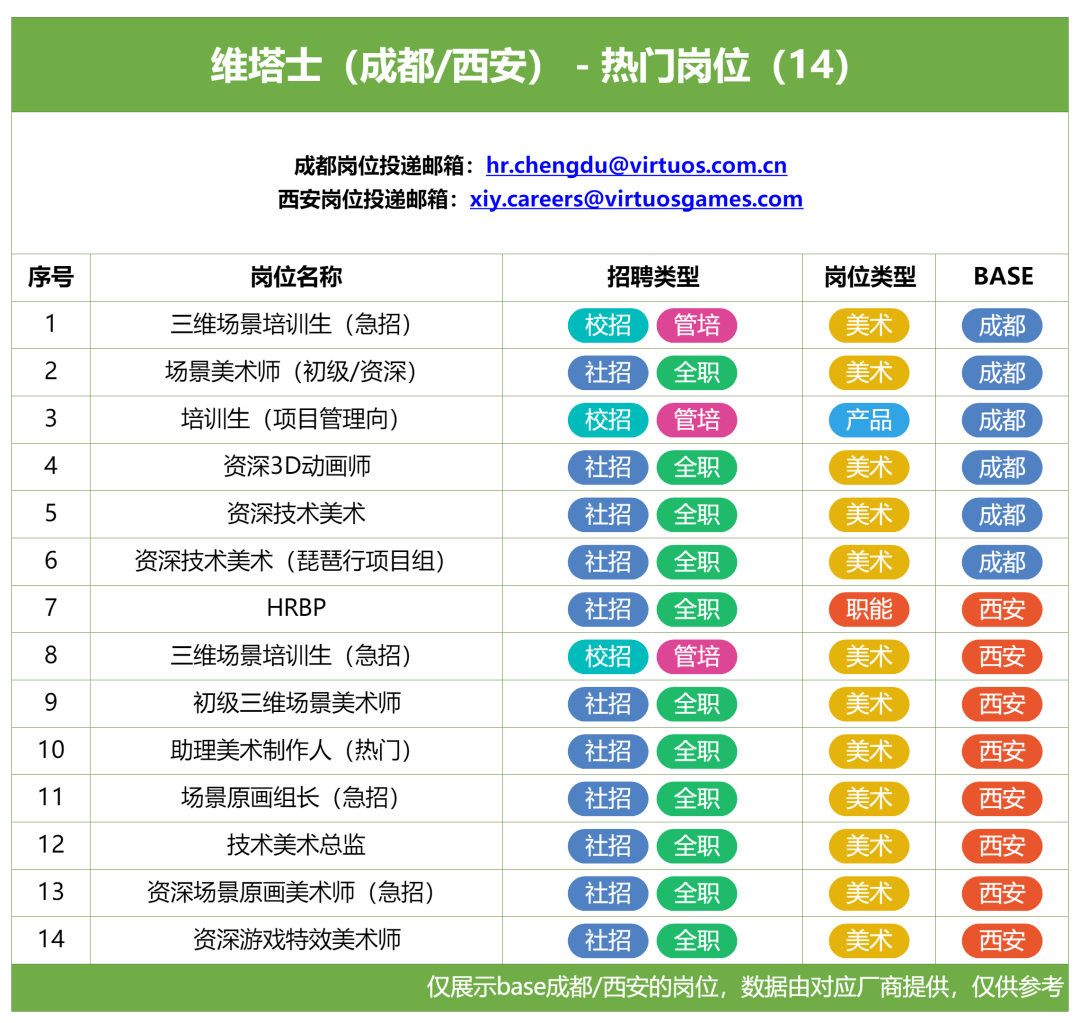The image size is (1080, 1023).
Task: Select 初级三维场景美术师 job title
Action: (x=296, y=703)
